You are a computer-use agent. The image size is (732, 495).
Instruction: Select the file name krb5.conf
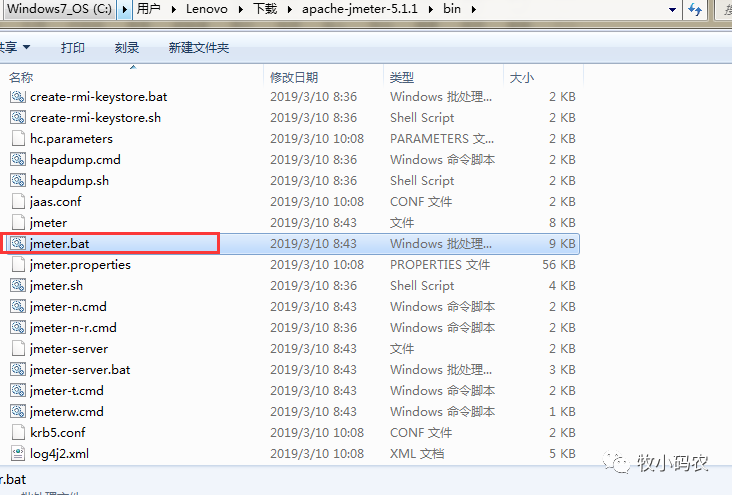point(58,433)
